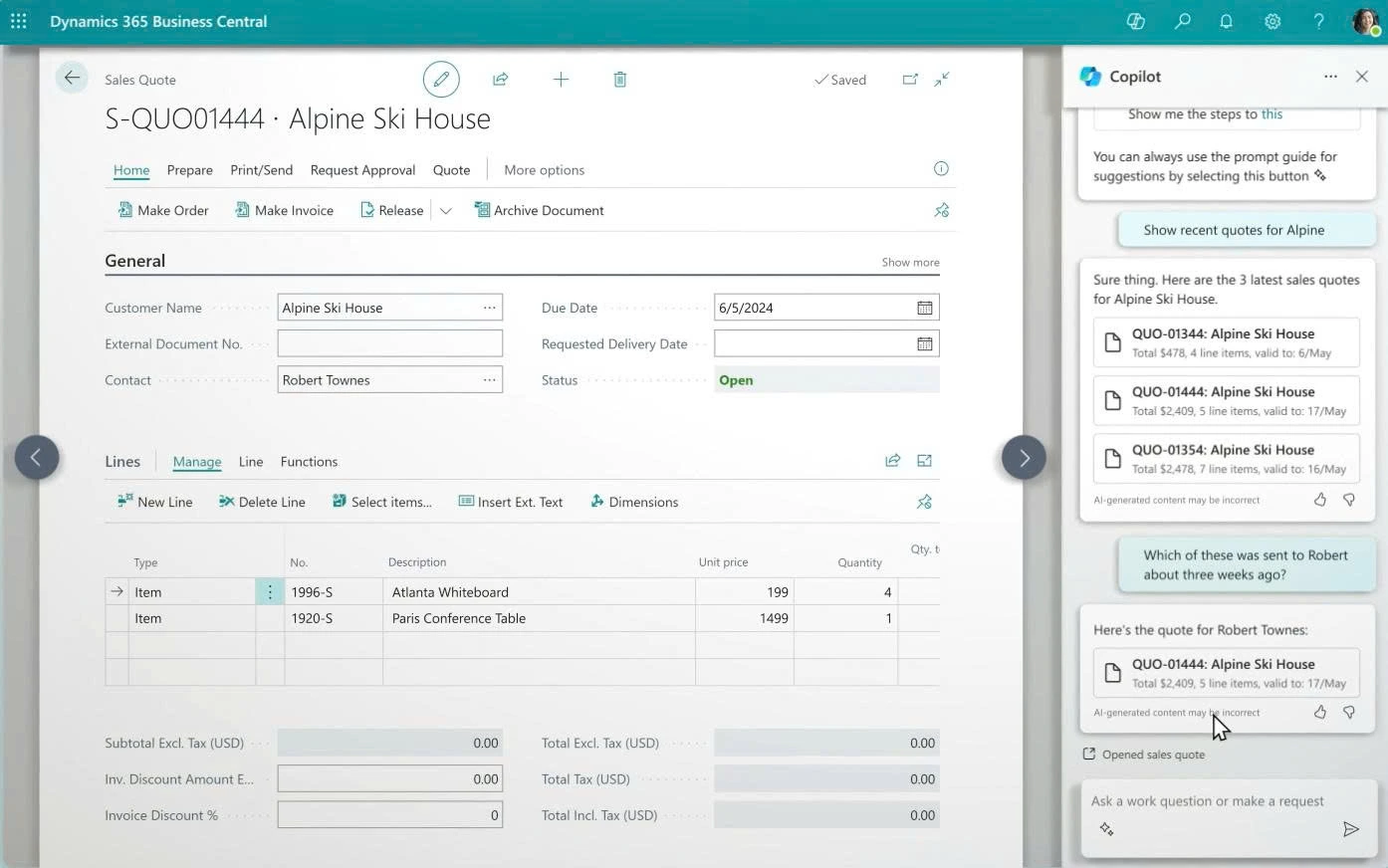This screenshot has width=1388, height=868.
Task: Expand the Release dropdown arrow
Action: pos(445,210)
